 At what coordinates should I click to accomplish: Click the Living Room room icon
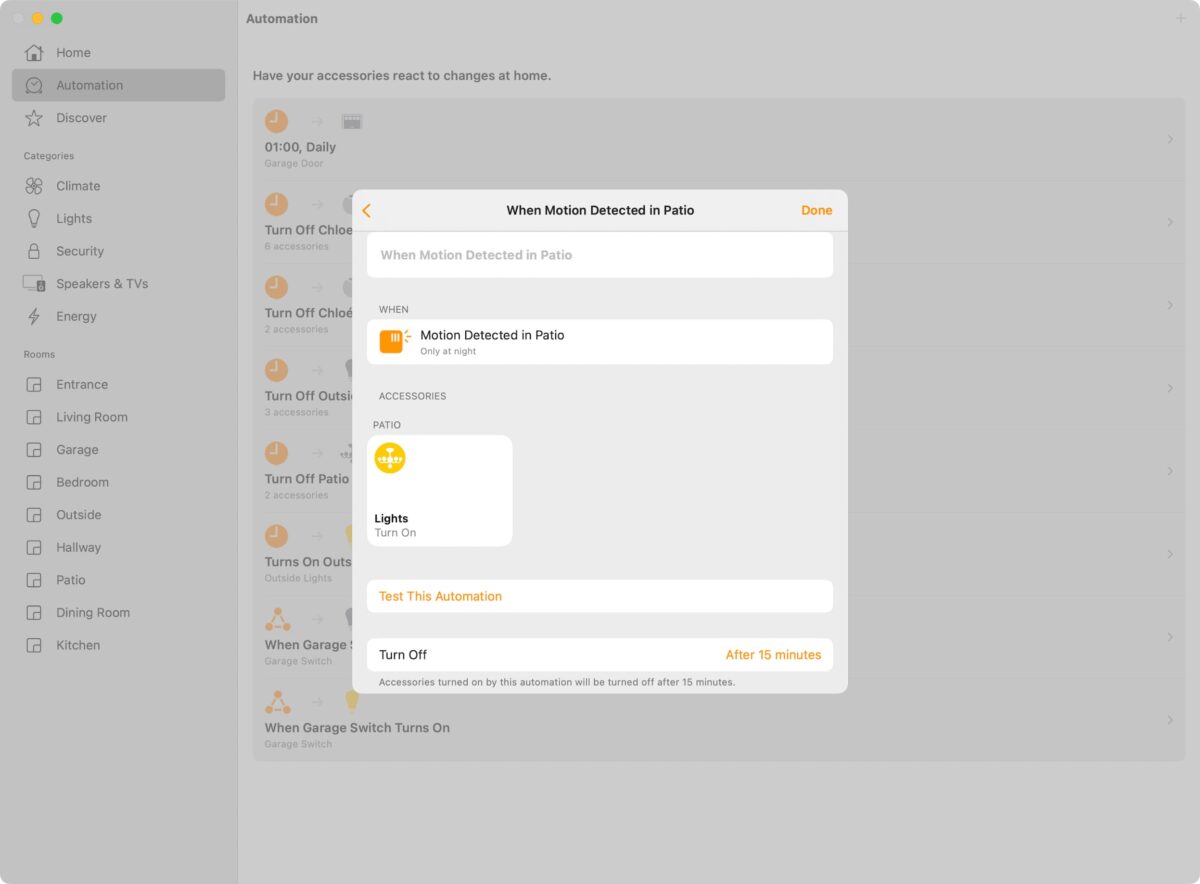[34, 417]
